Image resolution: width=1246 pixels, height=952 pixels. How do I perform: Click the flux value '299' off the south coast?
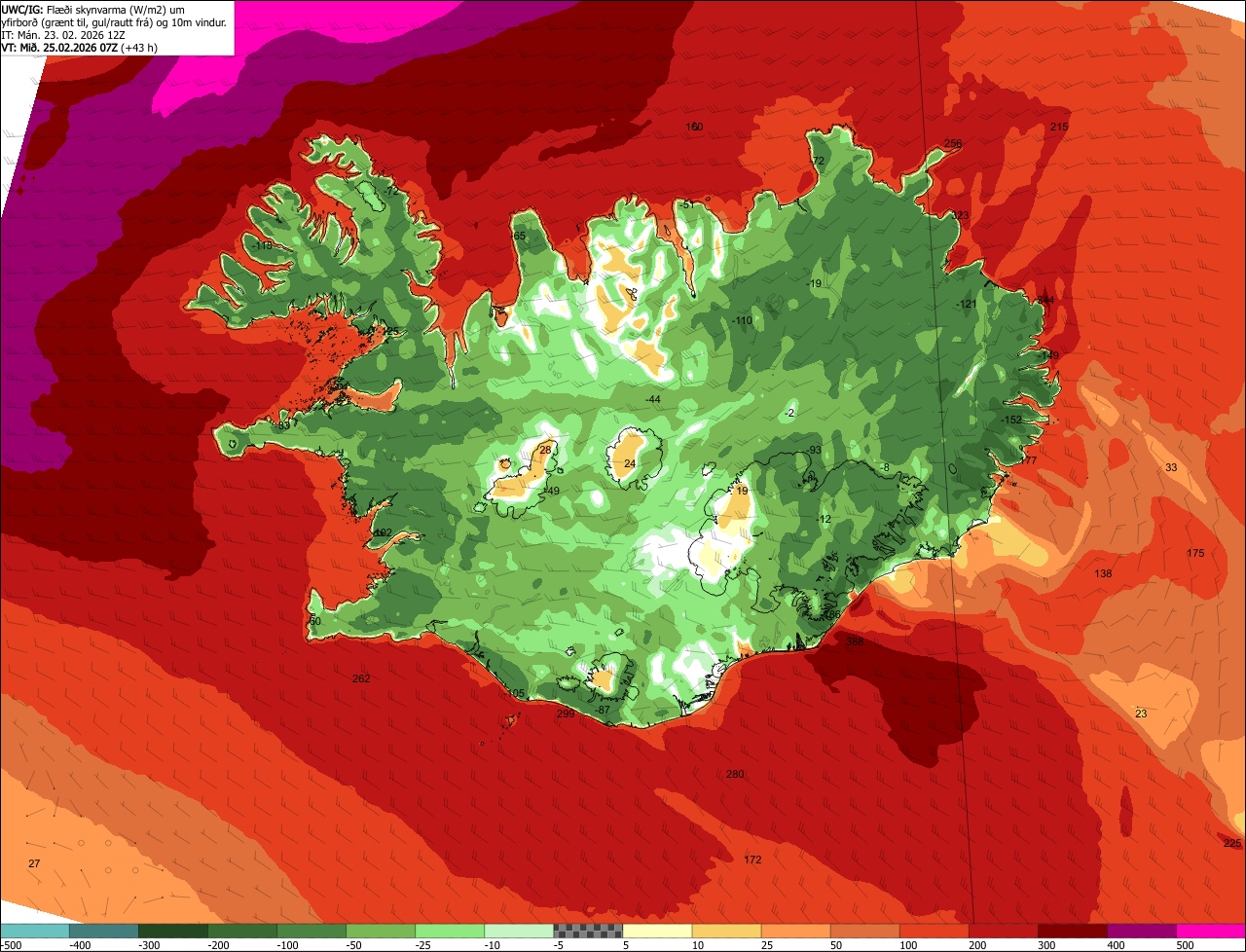tap(566, 714)
